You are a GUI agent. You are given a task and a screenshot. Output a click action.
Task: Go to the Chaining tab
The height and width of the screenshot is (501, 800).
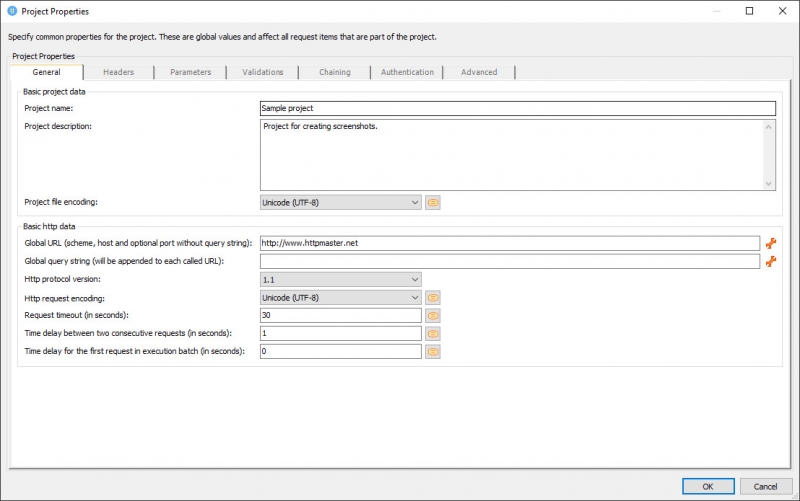click(335, 72)
